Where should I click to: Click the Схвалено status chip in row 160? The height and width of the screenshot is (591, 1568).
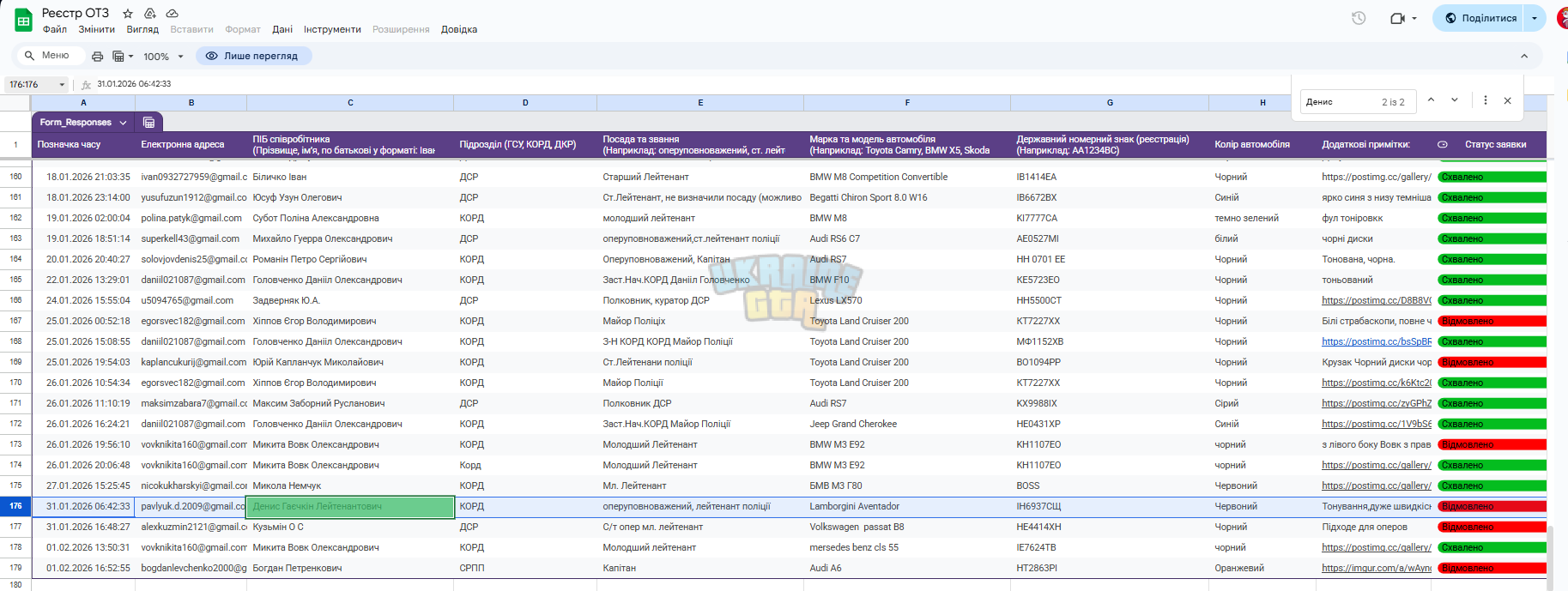pyautogui.click(x=1492, y=177)
